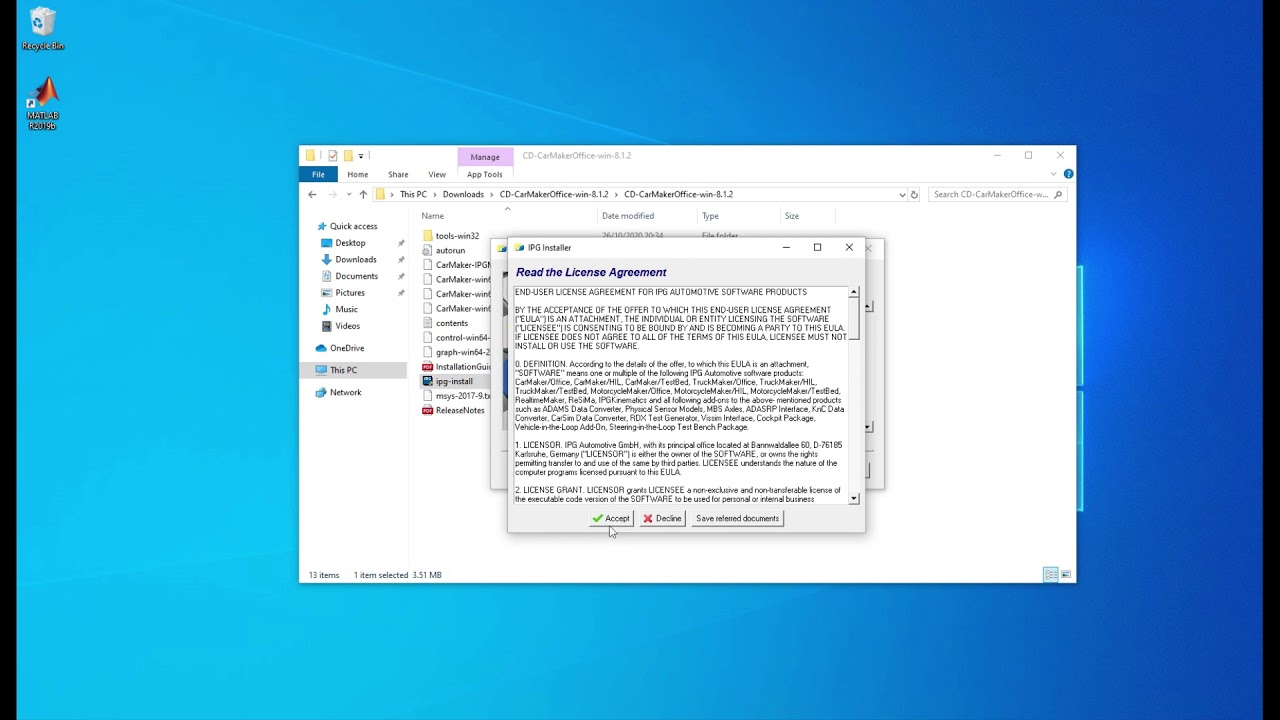
Task: Click Save referred documents button
Action: tap(737, 518)
